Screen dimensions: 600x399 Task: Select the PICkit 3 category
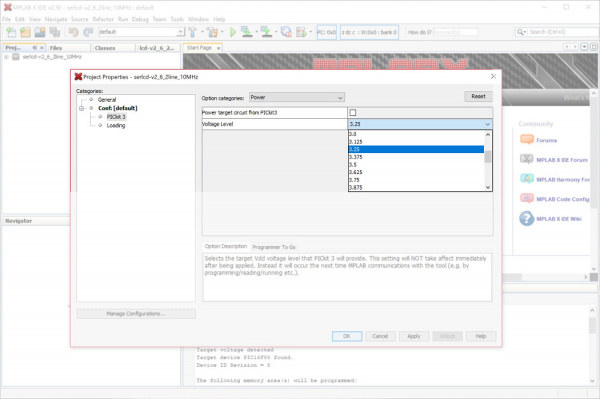click(116, 117)
